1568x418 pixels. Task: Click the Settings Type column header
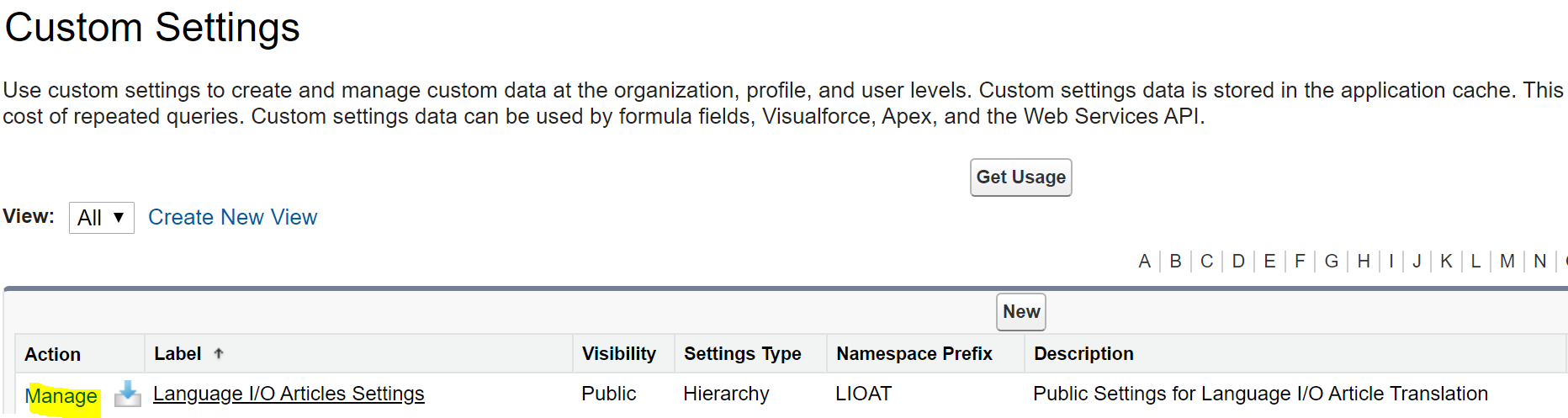pyautogui.click(x=742, y=354)
